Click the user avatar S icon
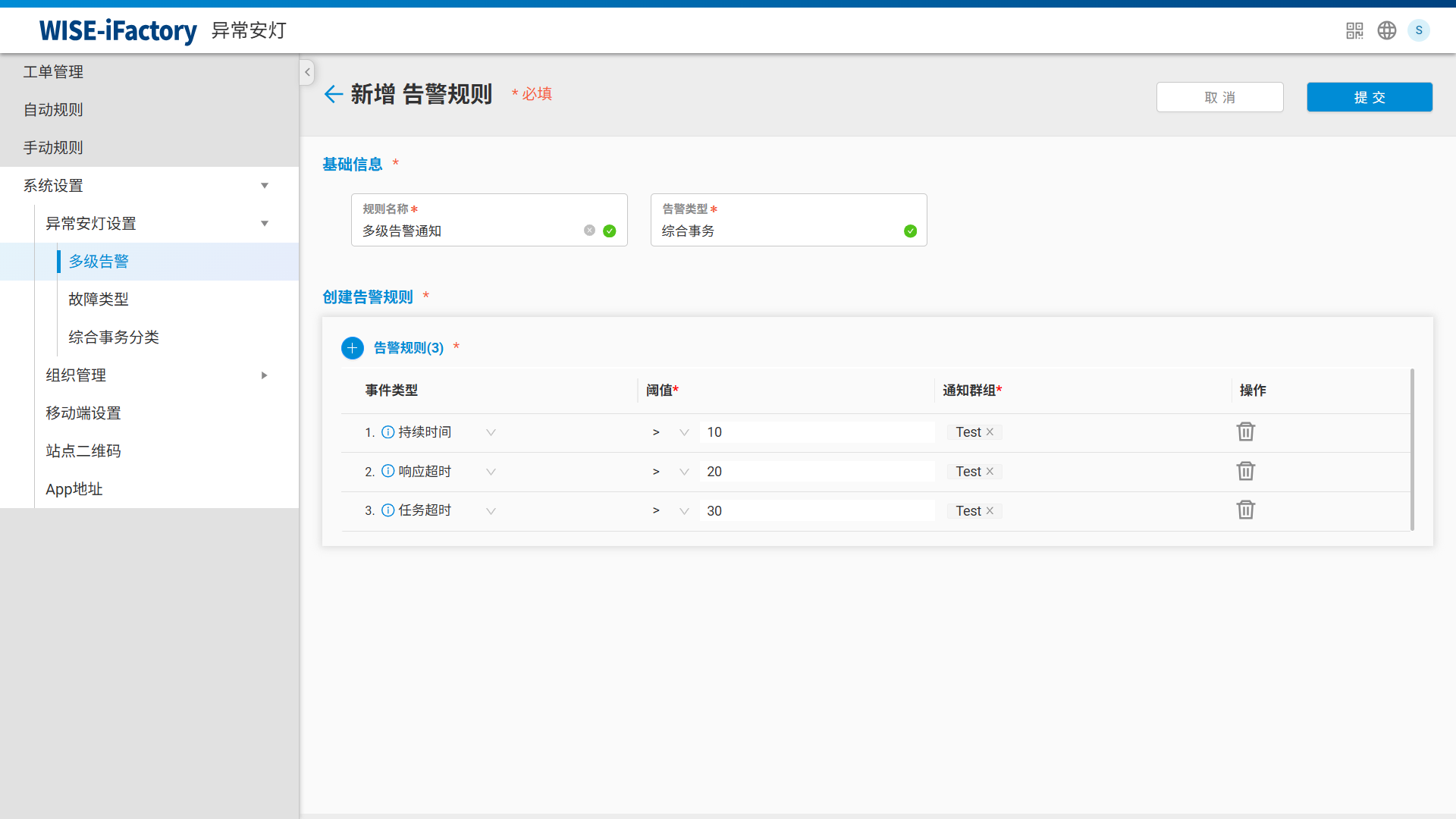Screen dimensions: 1456x819 pyautogui.click(x=1419, y=30)
